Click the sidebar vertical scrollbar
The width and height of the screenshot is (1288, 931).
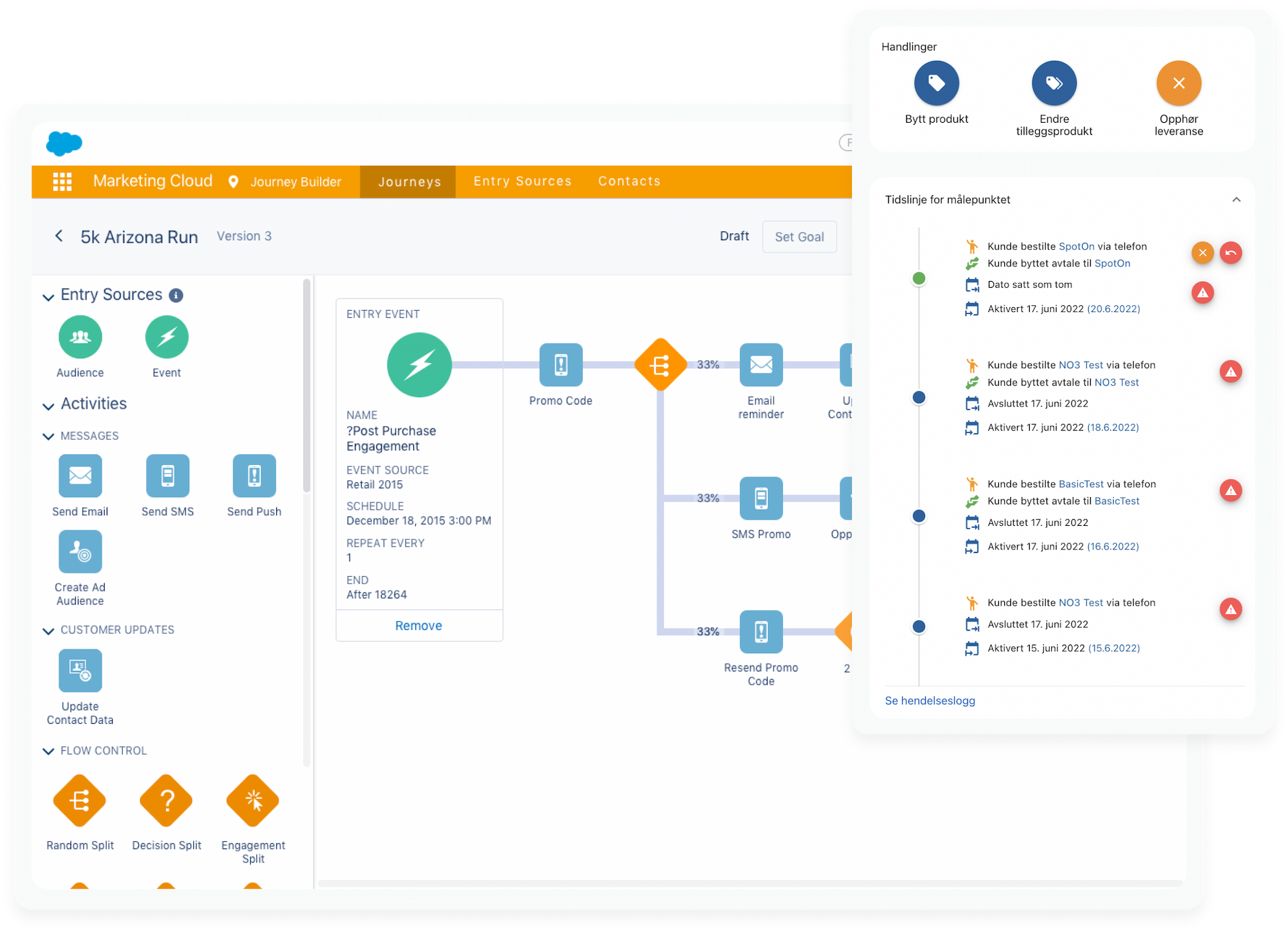tap(307, 386)
